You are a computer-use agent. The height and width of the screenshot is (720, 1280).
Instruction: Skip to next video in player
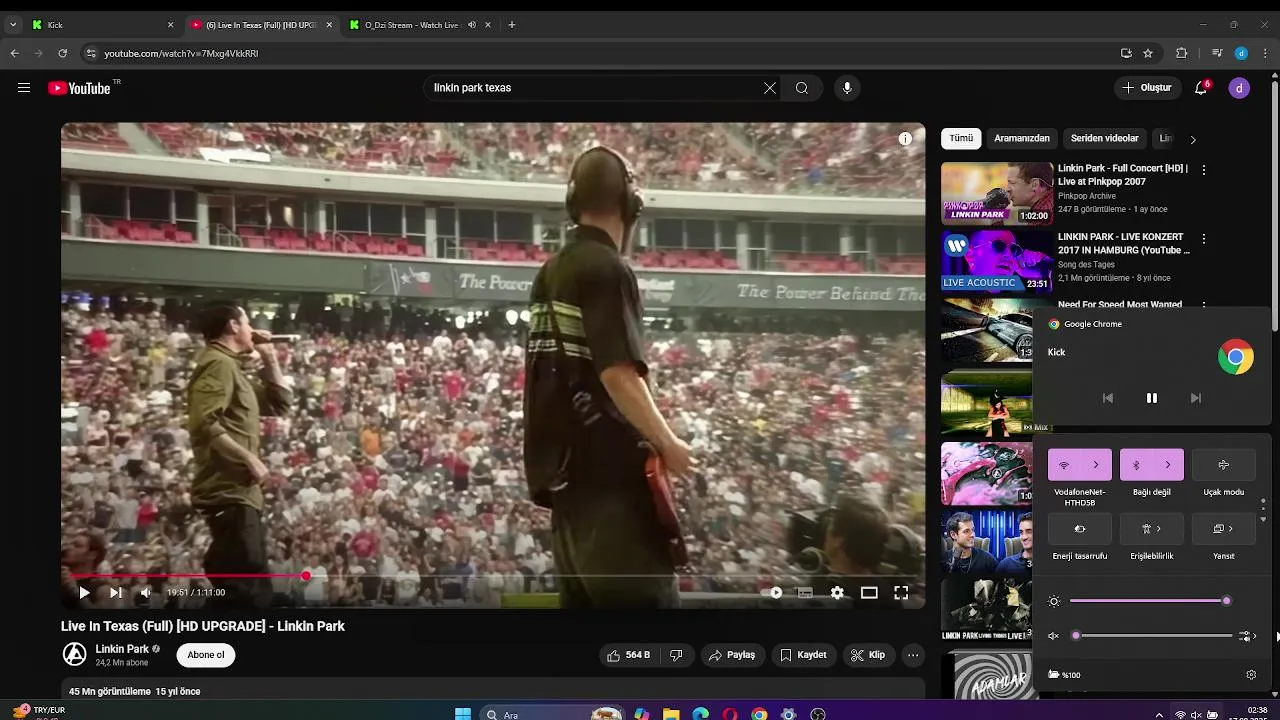(116, 593)
